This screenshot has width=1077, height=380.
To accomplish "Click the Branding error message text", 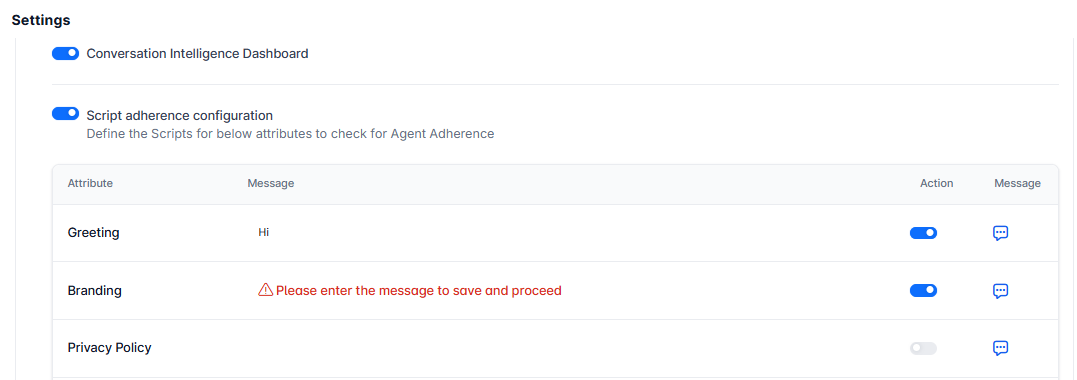I will point(419,291).
